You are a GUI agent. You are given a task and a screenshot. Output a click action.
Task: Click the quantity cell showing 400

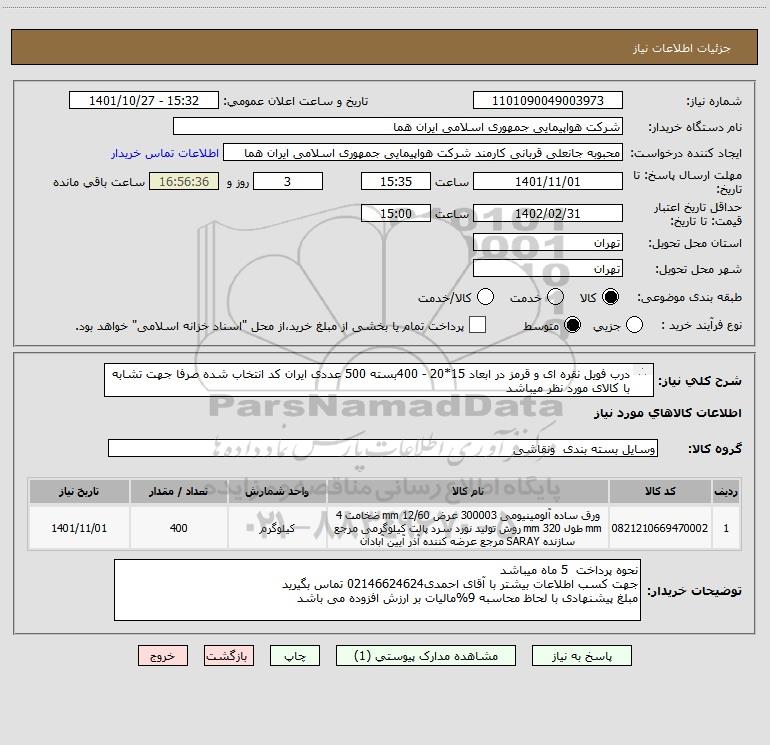(x=179, y=528)
